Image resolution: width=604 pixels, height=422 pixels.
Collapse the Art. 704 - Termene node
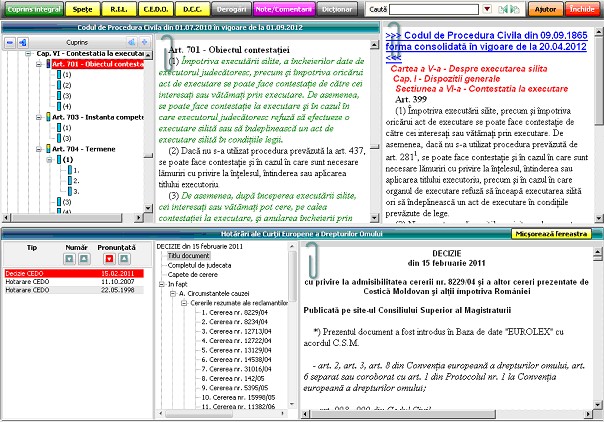pyautogui.click(x=39, y=149)
